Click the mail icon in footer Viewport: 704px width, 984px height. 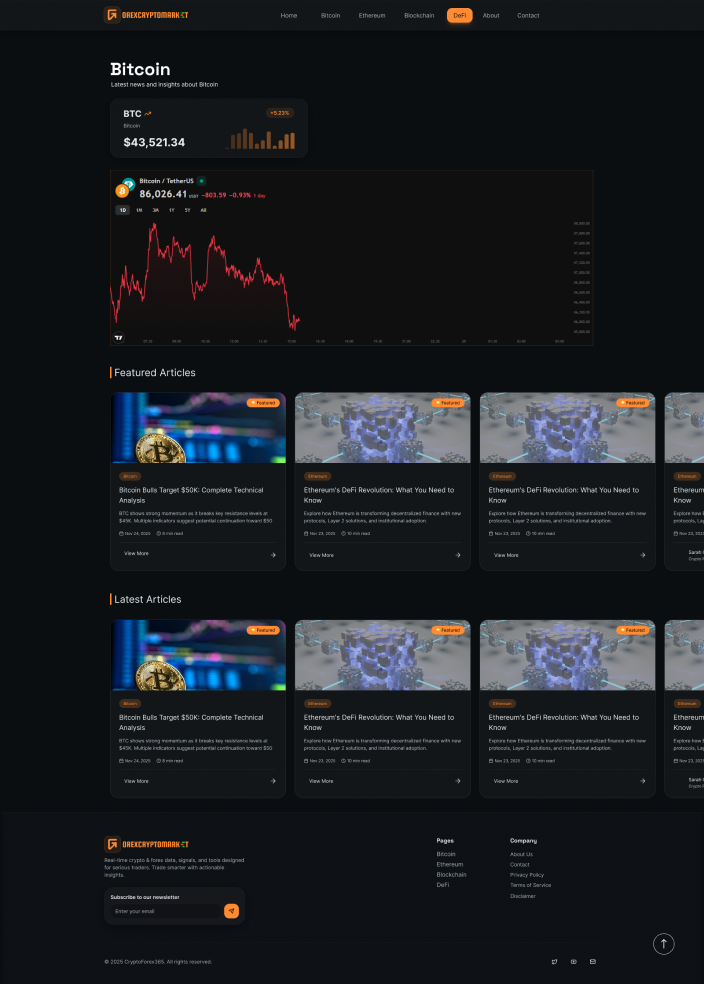pos(593,961)
